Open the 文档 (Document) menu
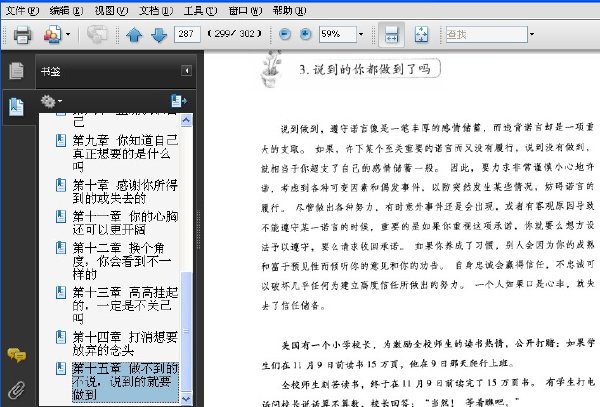Image resolution: width=600 pixels, height=407 pixels. click(x=156, y=11)
